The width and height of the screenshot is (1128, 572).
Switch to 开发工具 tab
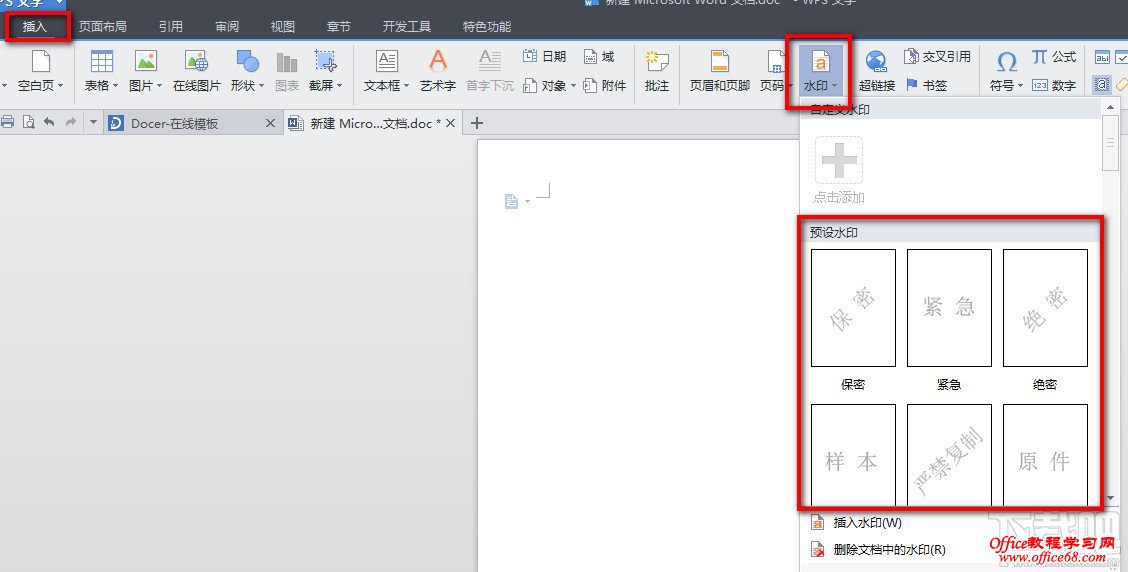click(x=406, y=27)
